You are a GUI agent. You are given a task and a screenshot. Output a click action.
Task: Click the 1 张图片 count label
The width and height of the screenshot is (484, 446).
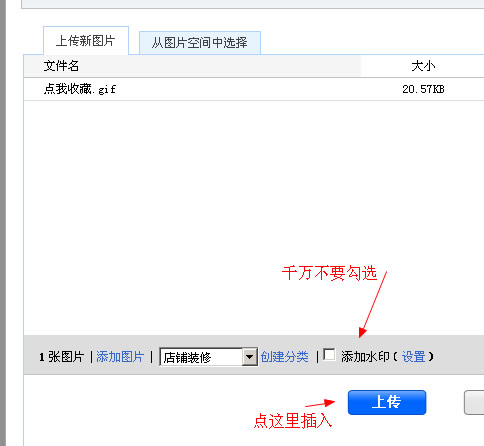coord(61,357)
